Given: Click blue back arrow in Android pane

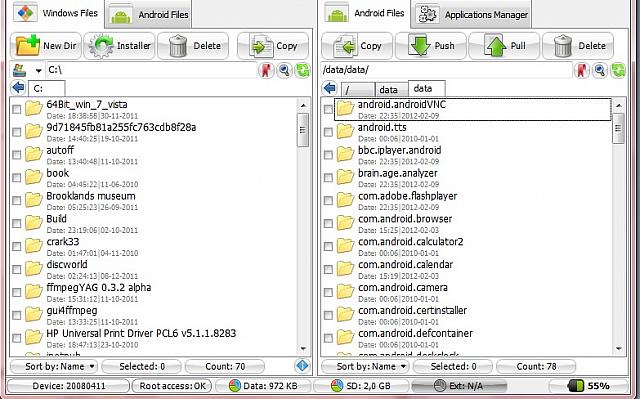Looking at the screenshot, I should click(330, 87).
